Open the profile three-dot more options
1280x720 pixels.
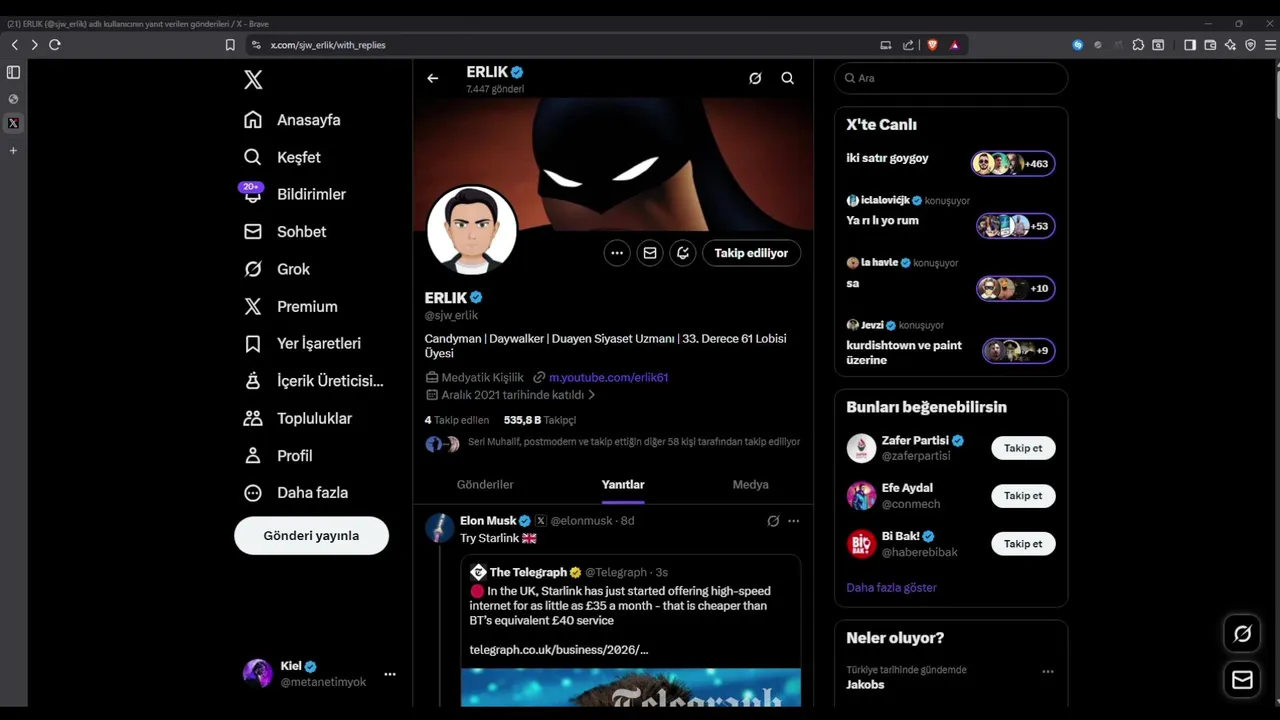click(617, 253)
